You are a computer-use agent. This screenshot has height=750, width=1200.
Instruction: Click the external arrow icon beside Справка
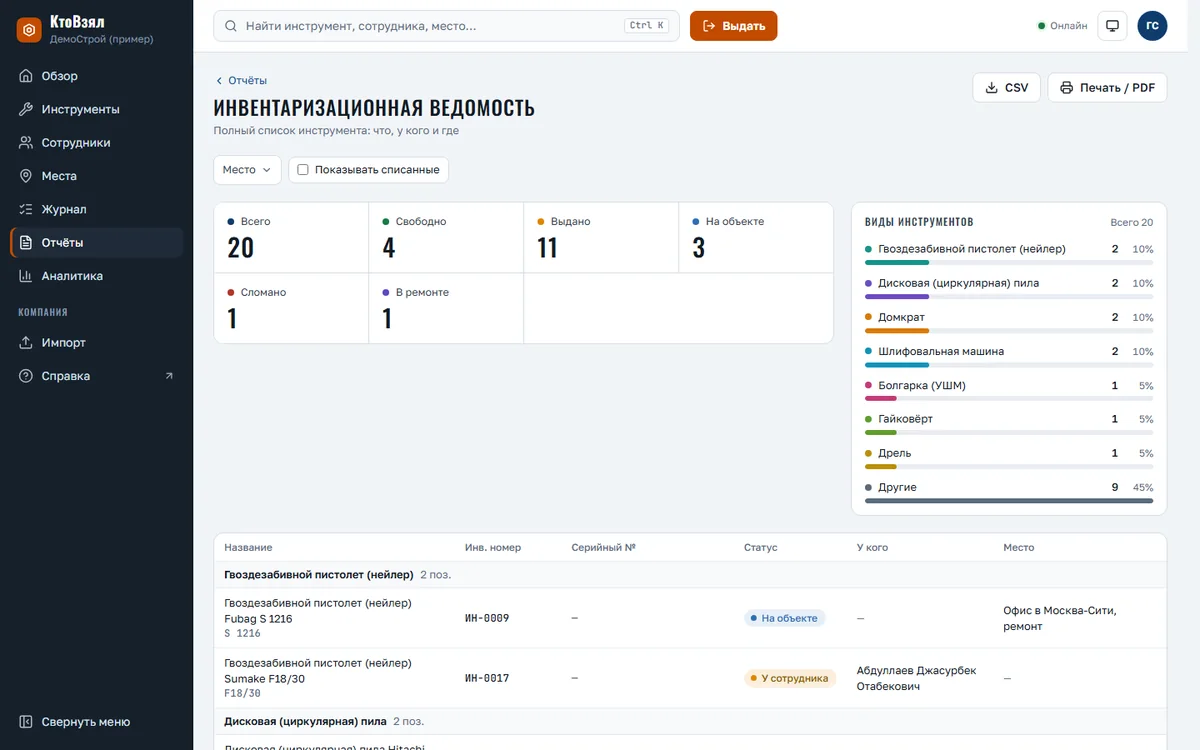click(x=169, y=376)
